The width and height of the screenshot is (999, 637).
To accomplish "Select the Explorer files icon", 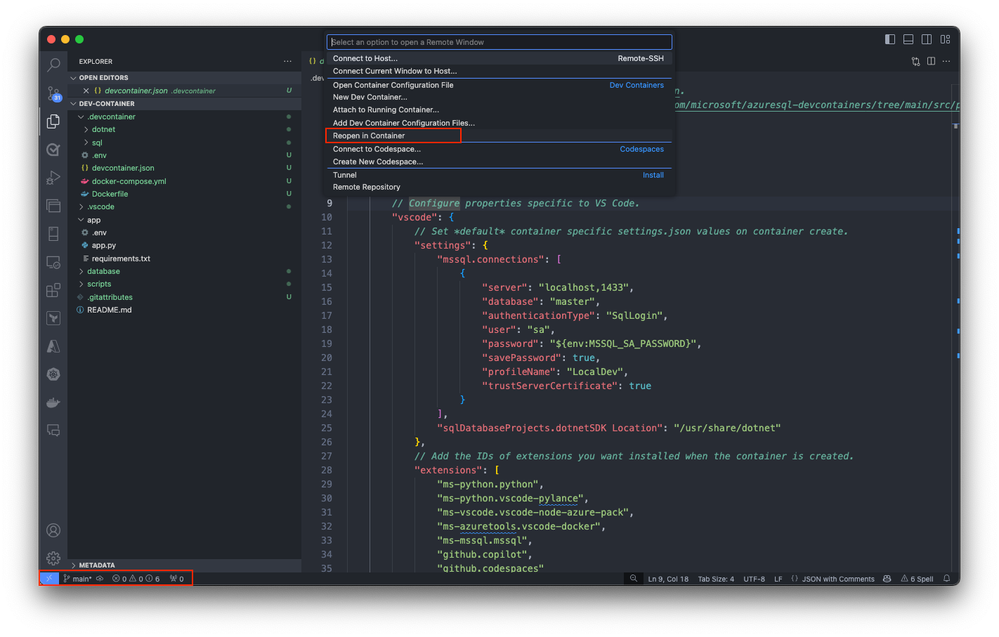I will 54,121.
